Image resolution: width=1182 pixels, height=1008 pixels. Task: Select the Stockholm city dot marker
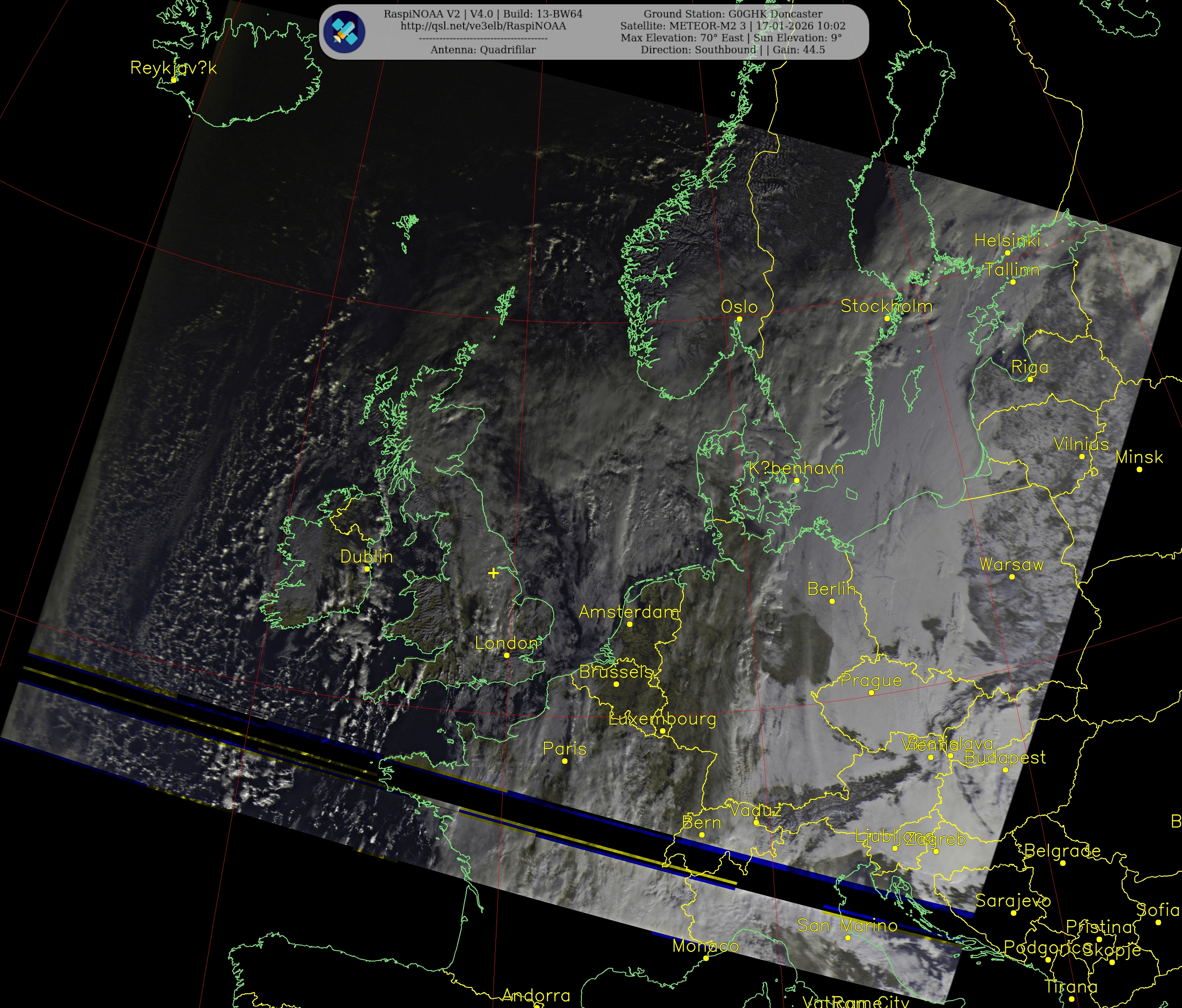coord(887,318)
